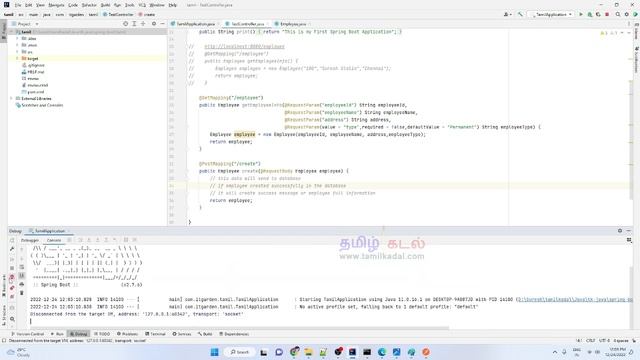Open the Navigate menu
The height and width of the screenshot is (360, 640).
(56, 5)
